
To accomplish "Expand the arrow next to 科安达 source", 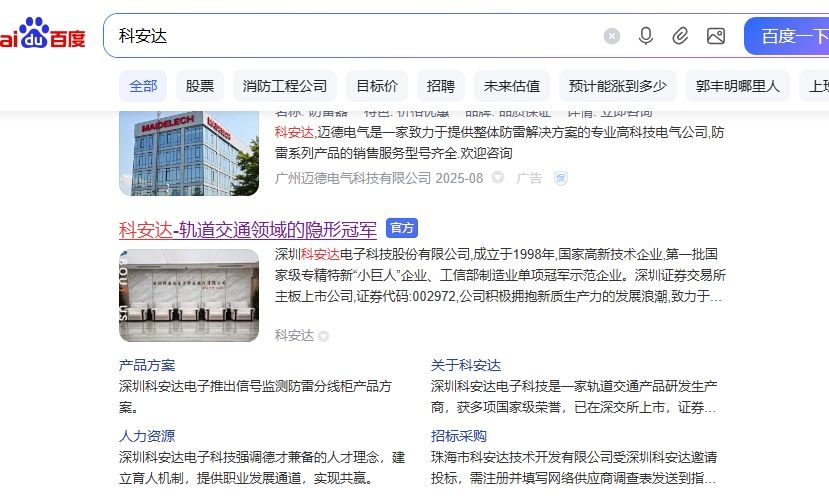I will [x=324, y=336].
